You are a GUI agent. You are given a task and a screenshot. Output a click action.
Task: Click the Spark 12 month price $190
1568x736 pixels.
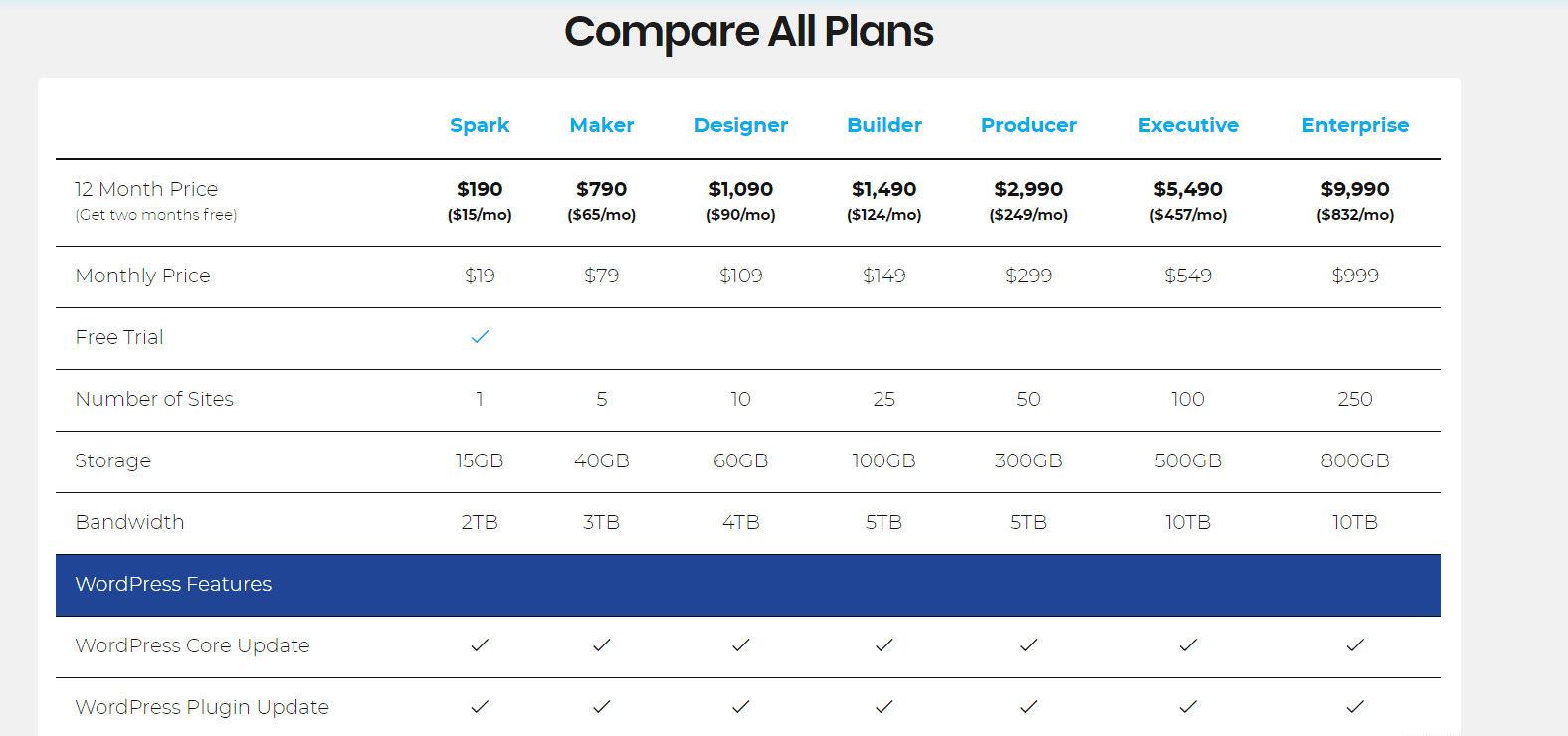click(x=480, y=189)
